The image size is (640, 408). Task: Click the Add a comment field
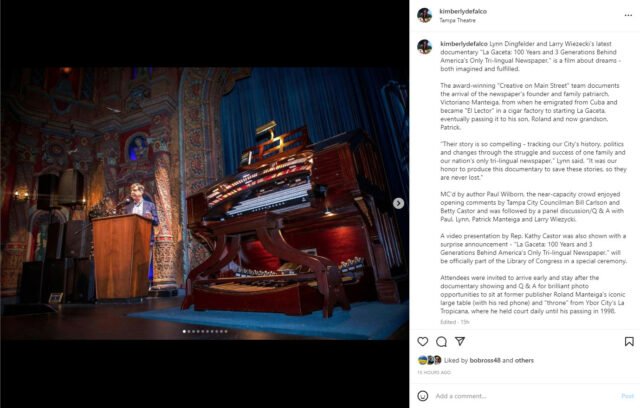(524, 396)
